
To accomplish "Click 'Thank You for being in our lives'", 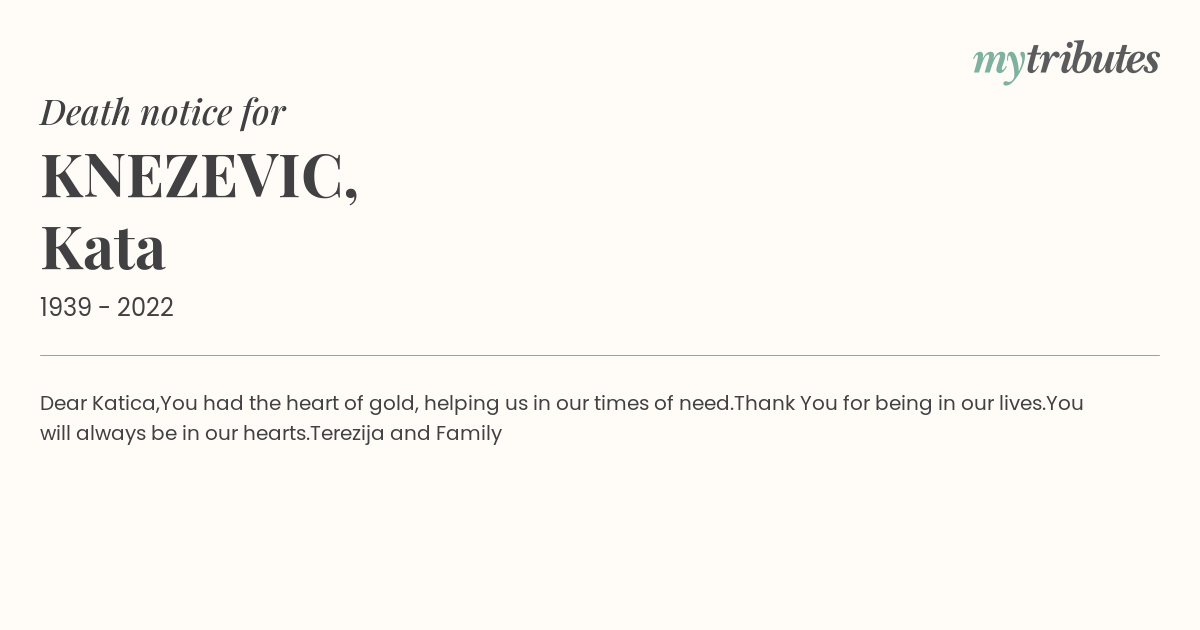I will click(x=888, y=404).
